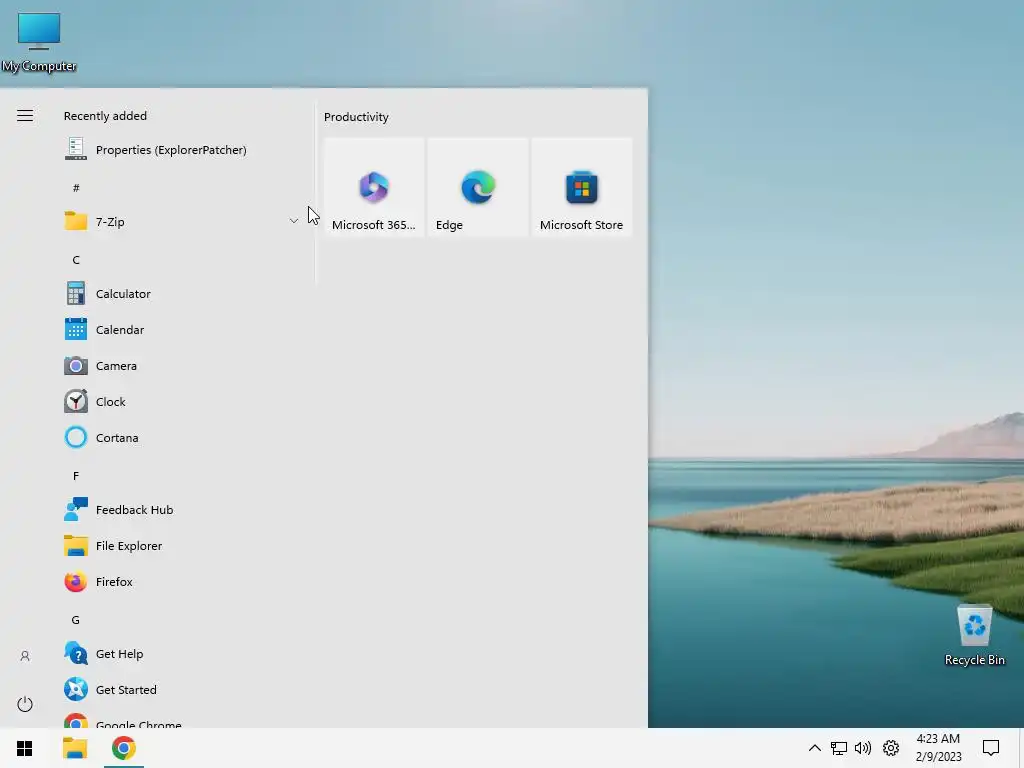Open the settings gear tray icon
Screen dimensions: 1024x768
[891, 748]
